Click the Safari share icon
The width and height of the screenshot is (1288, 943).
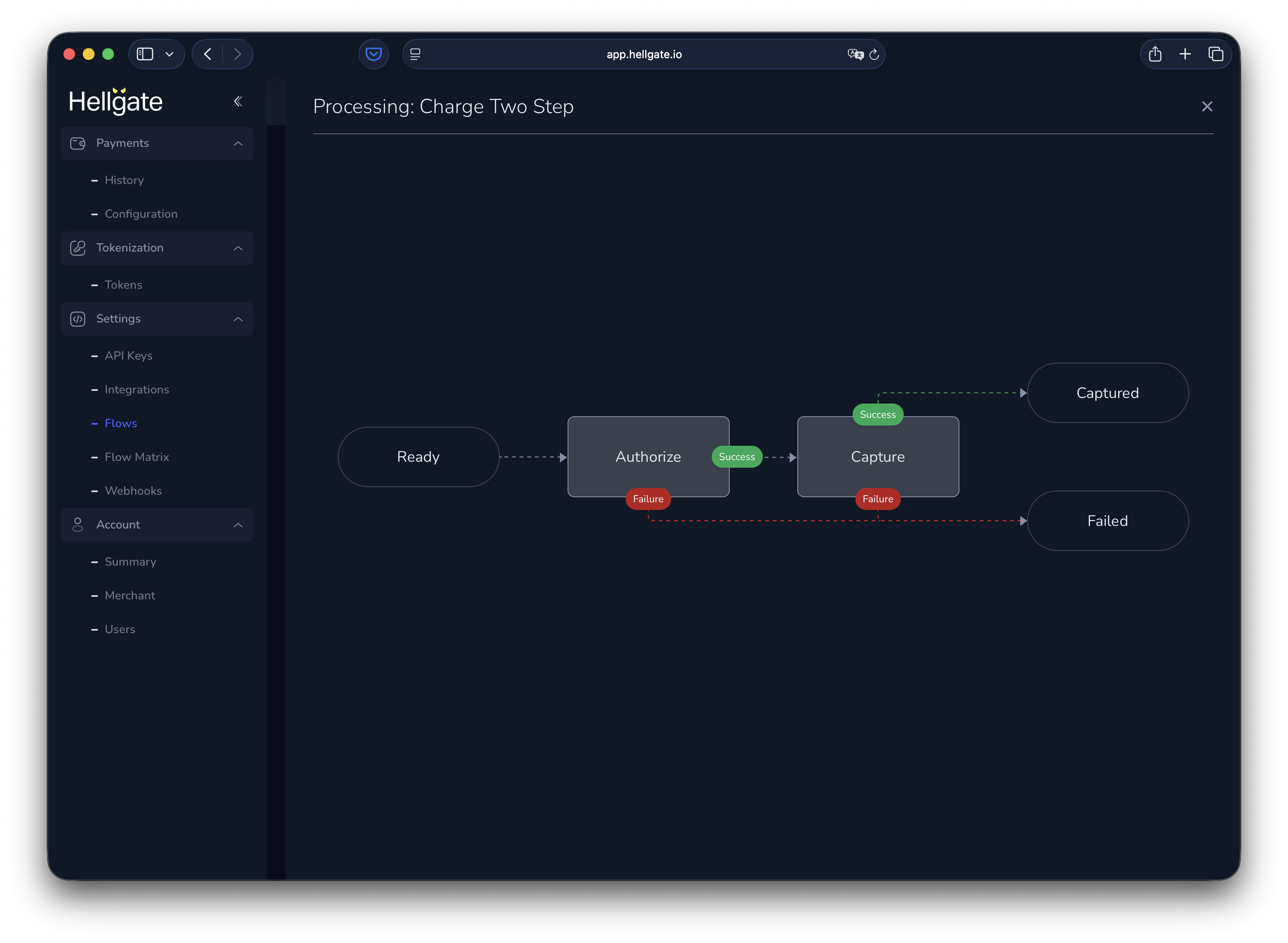pyautogui.click(x=1155, y=54)
